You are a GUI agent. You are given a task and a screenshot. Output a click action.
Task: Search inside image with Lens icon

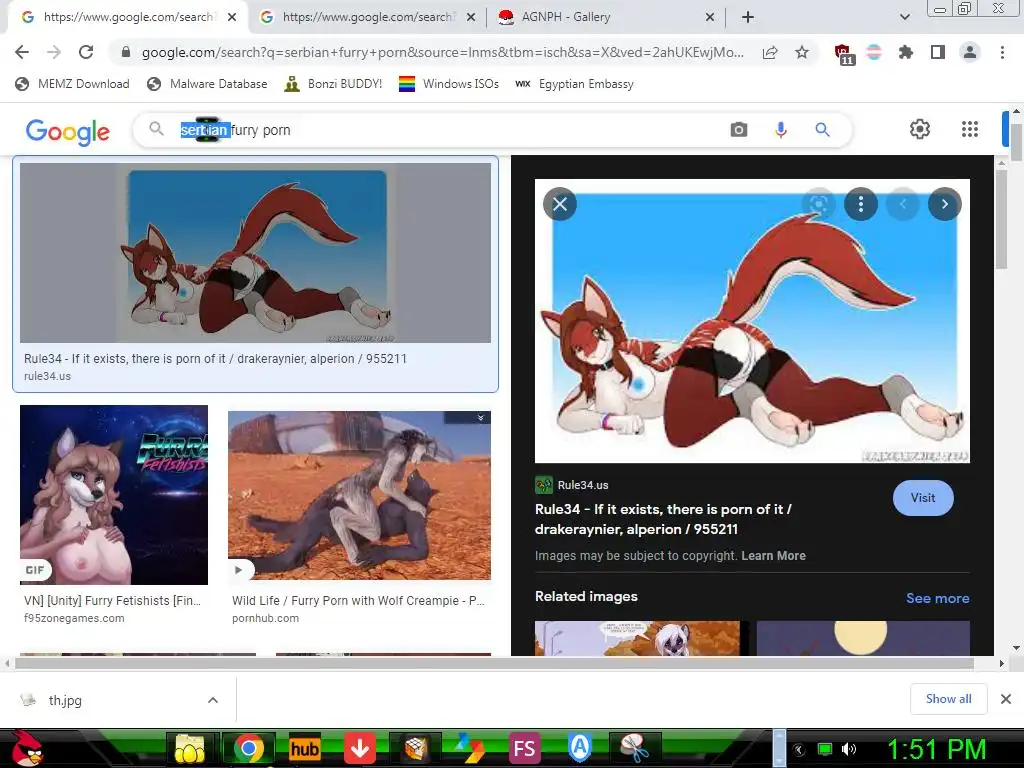(x=818, y=204)
